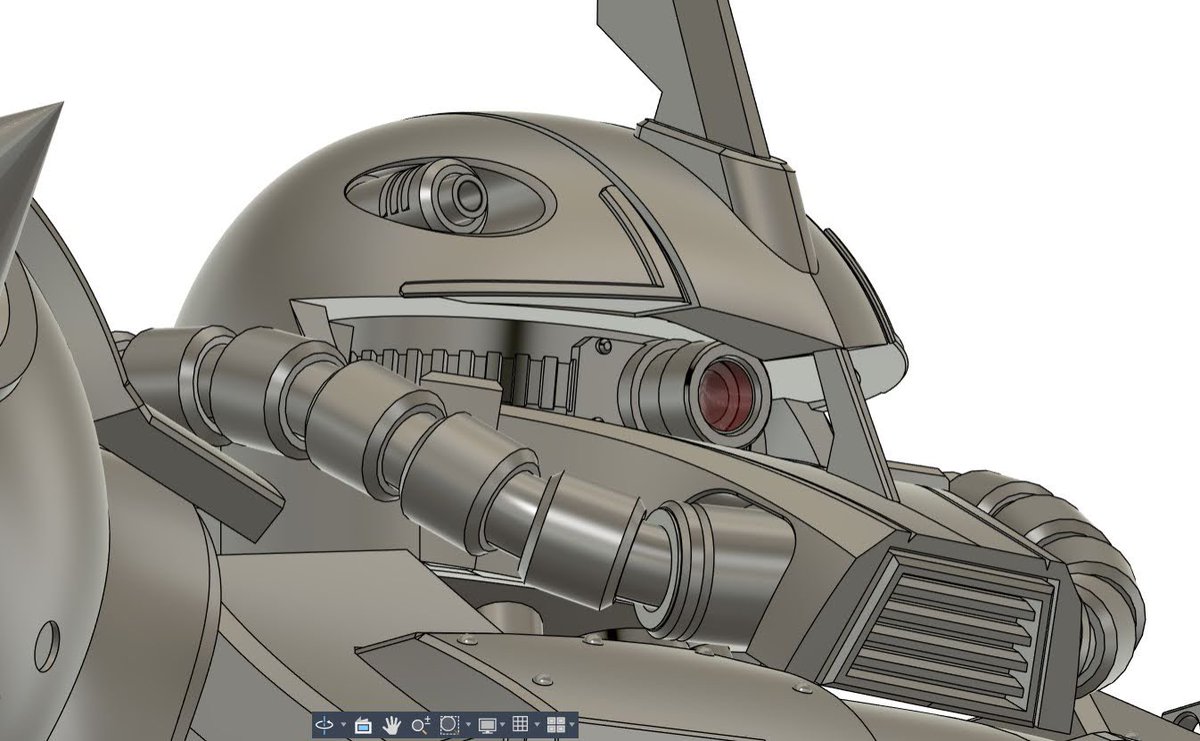Screen dimensions: 1200x741
Task: Click the Grid and Snaps icon
Action: 520,723
